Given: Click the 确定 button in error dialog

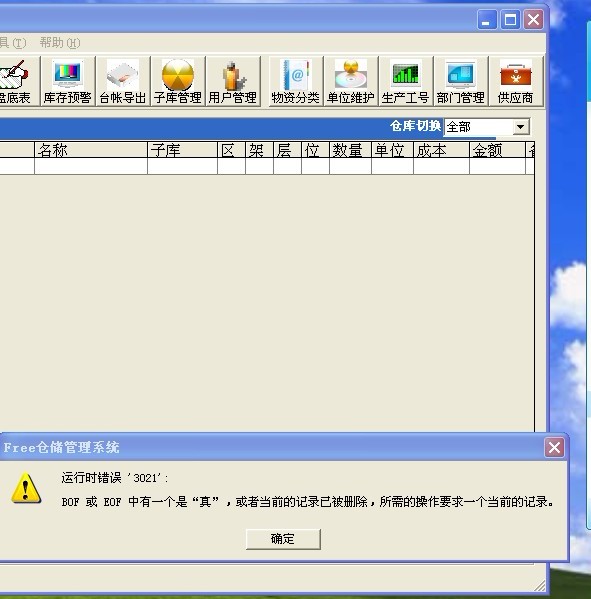Looking at the screenshot, I should tap(283, 539).
